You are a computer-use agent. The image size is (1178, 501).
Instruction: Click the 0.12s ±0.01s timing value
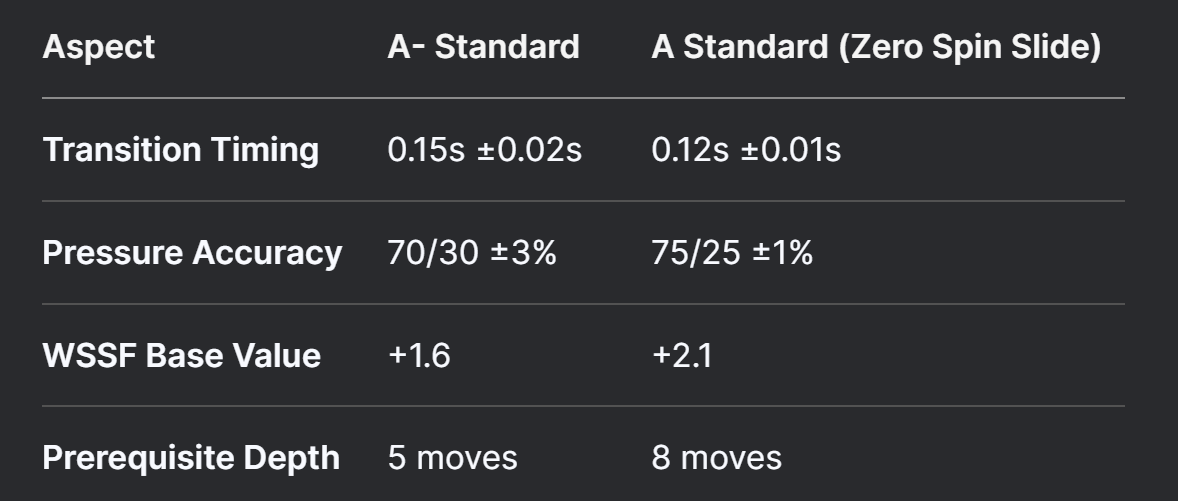point(746,150)
